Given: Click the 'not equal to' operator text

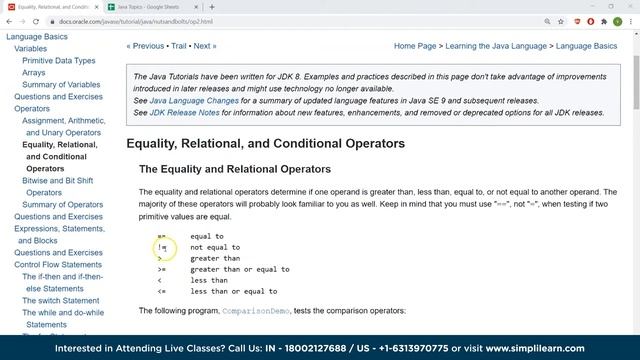Looking at the screenshot, I should pyautogui.click(x=215, y=247).
